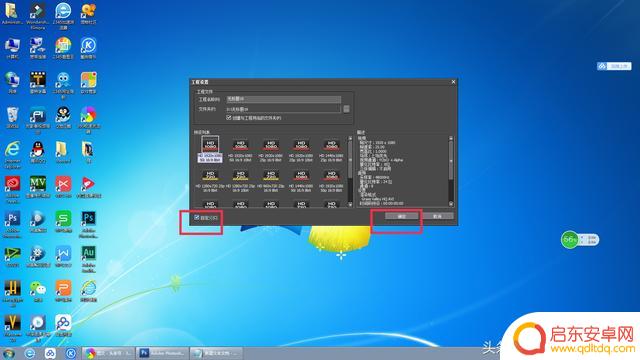
Task: Click the description panel scrollbar down arrow
Action: [451, 204]
